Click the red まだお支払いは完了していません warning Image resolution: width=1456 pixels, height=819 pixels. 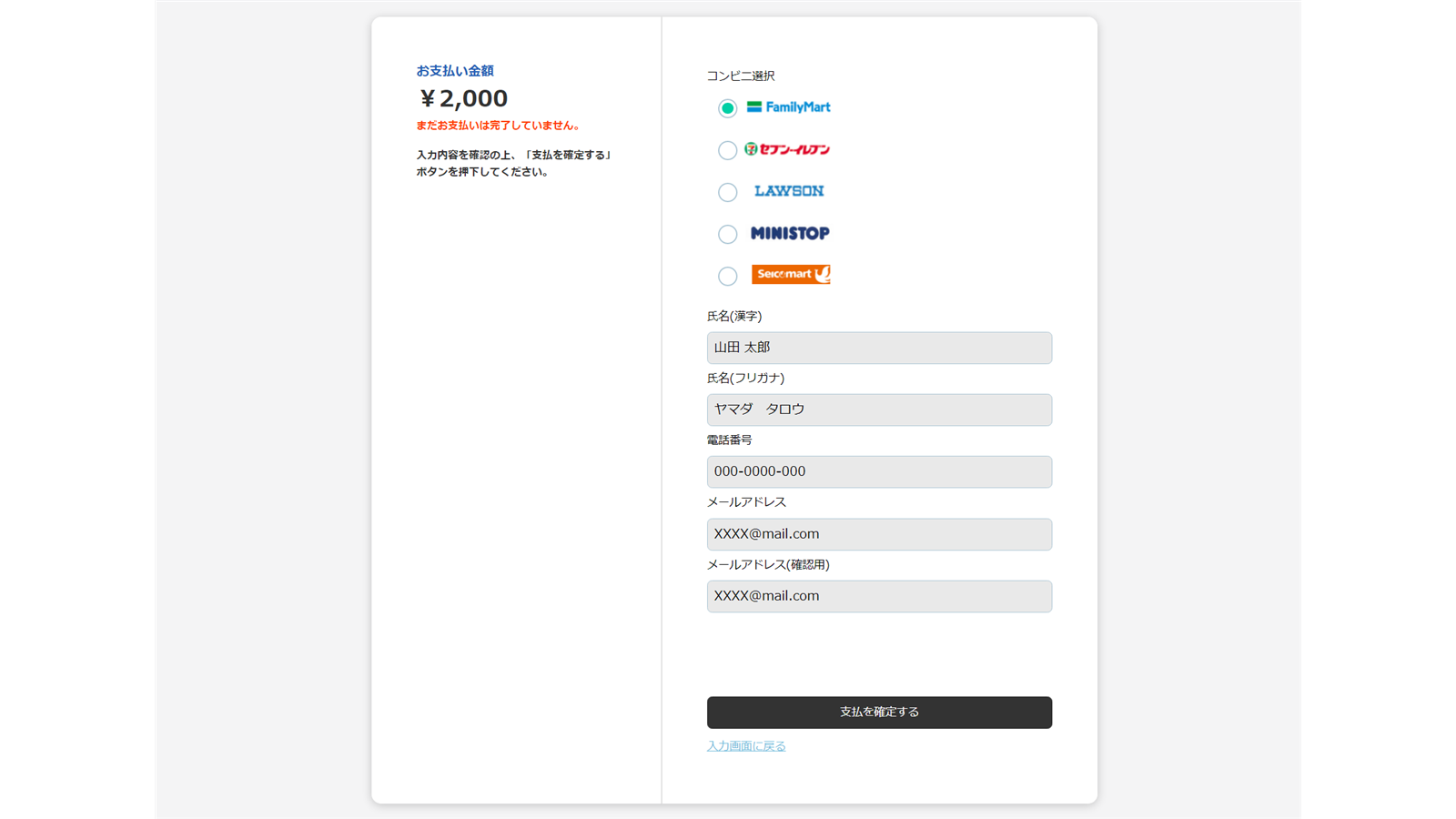[x=499, y=126]
